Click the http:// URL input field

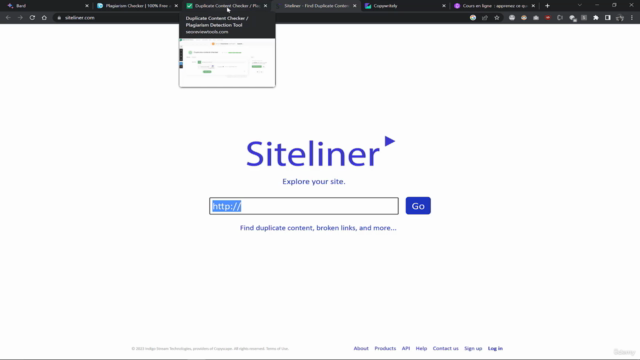coord(304,206)
